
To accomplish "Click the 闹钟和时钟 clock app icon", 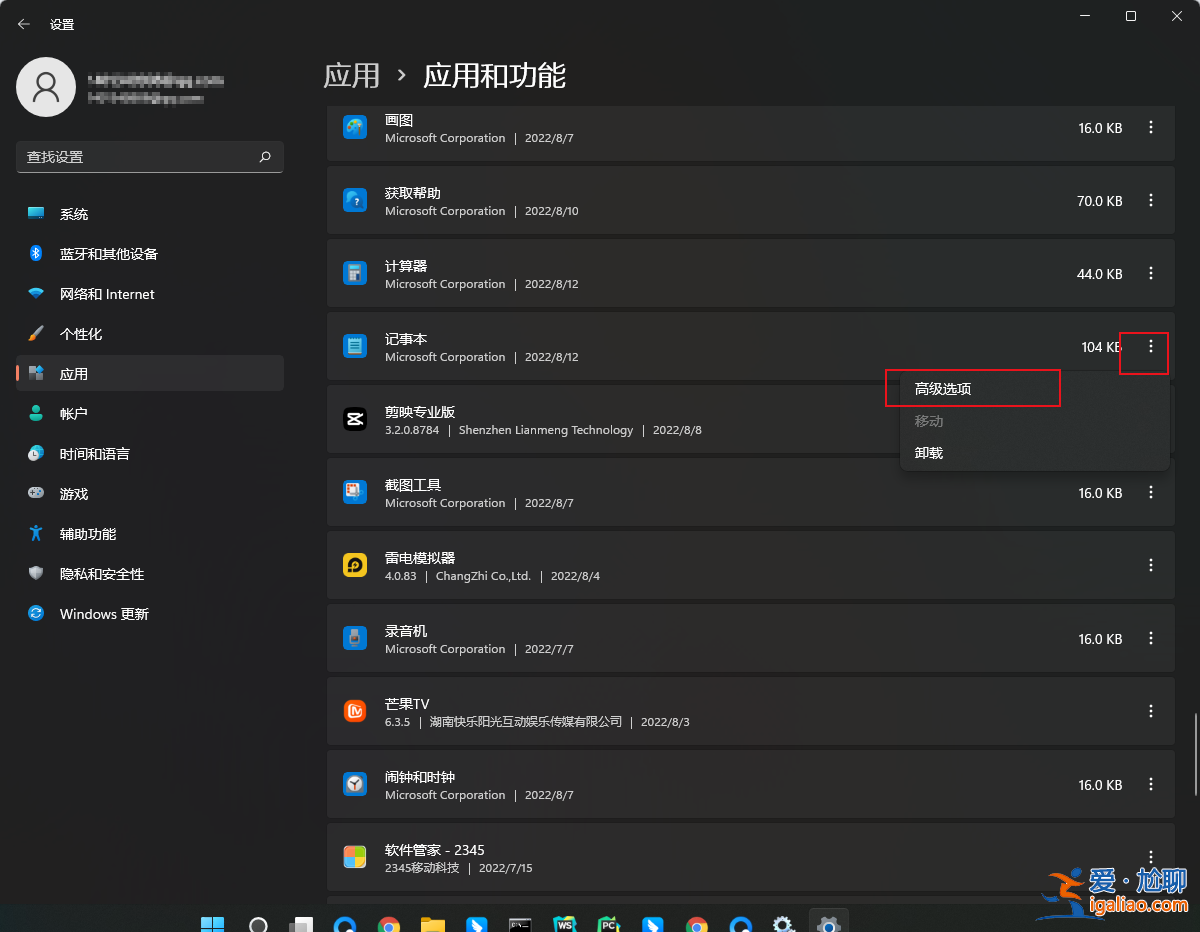I will point(355,784).
